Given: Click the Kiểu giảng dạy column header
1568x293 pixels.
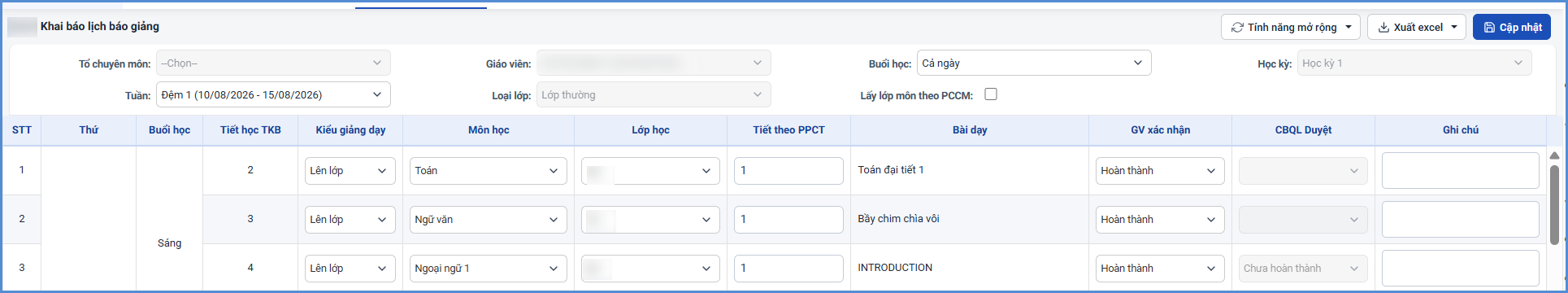Looking at the screenshot, I should click(x=350, y=130).
